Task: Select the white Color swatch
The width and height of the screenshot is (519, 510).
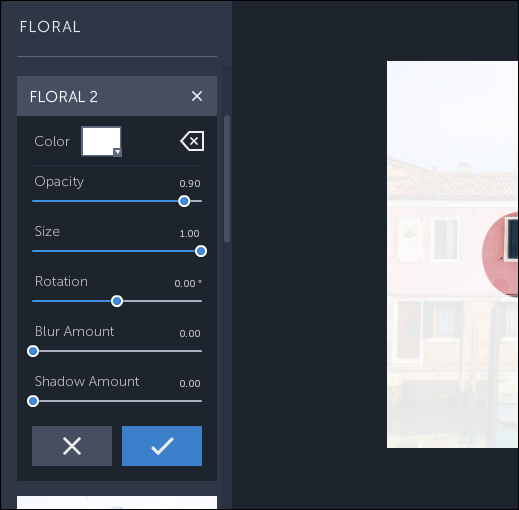Action: (101, 141)
